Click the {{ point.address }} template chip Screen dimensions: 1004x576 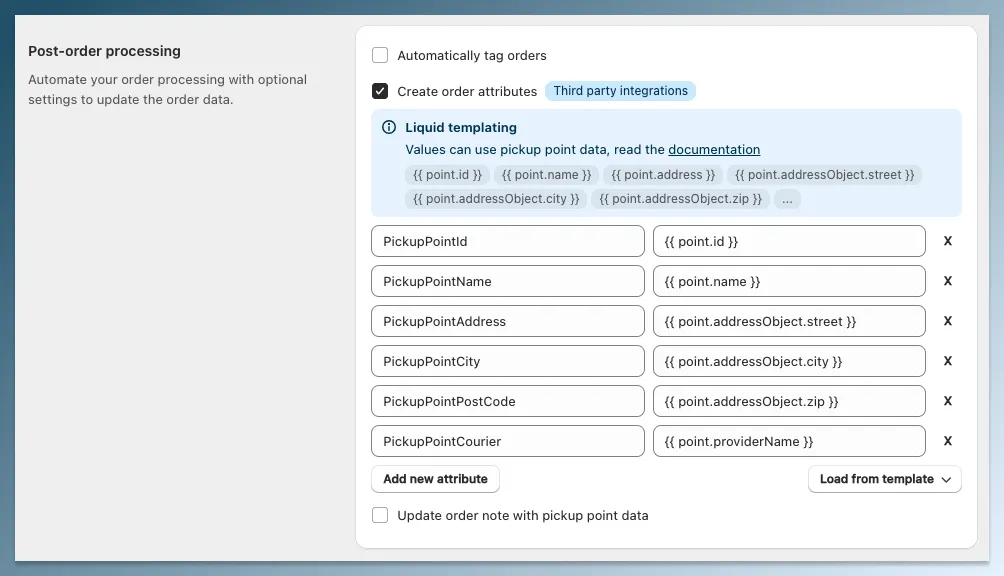[x=663, y=175]
